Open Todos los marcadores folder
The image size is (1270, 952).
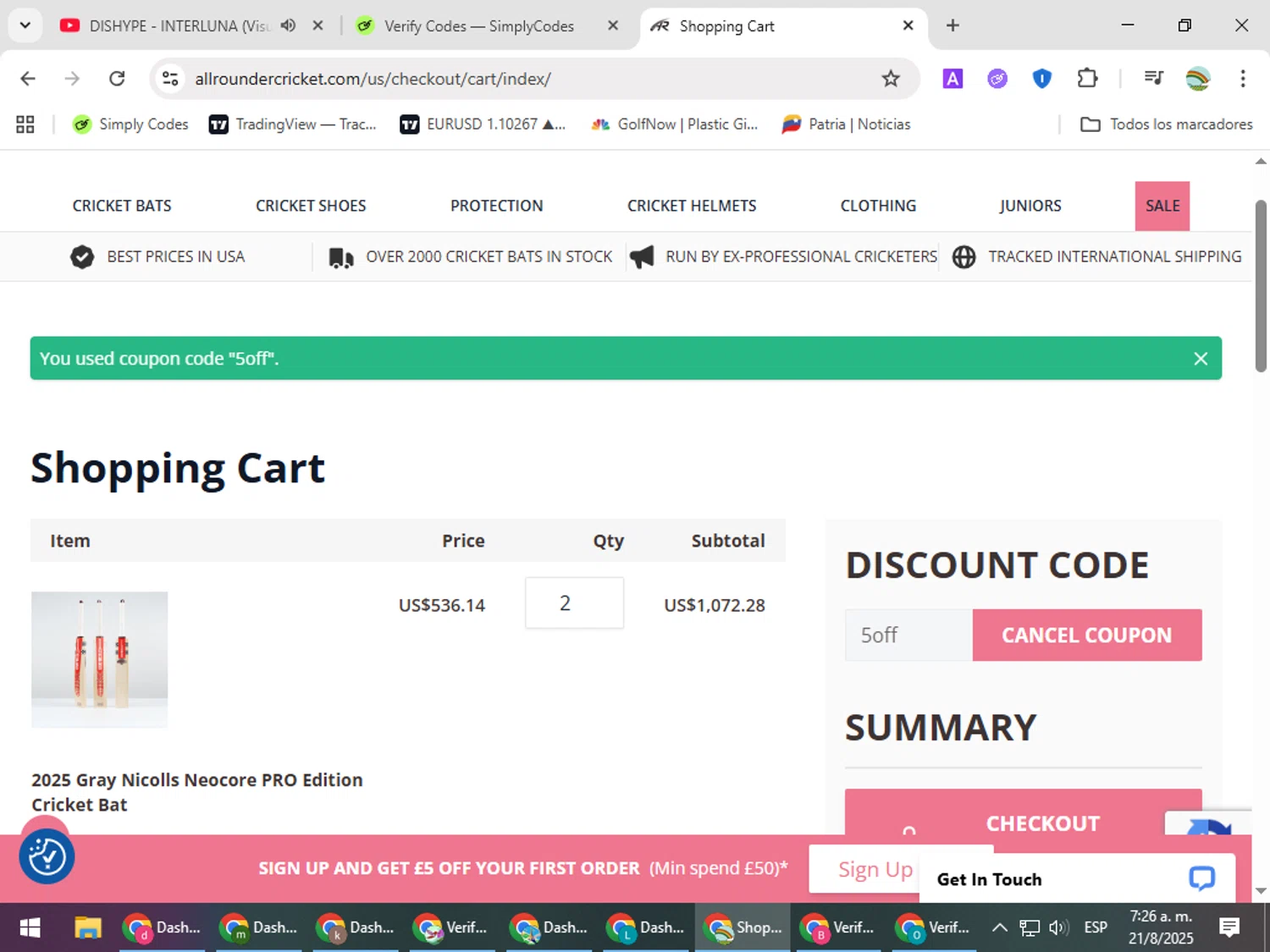pos(1167,124)
